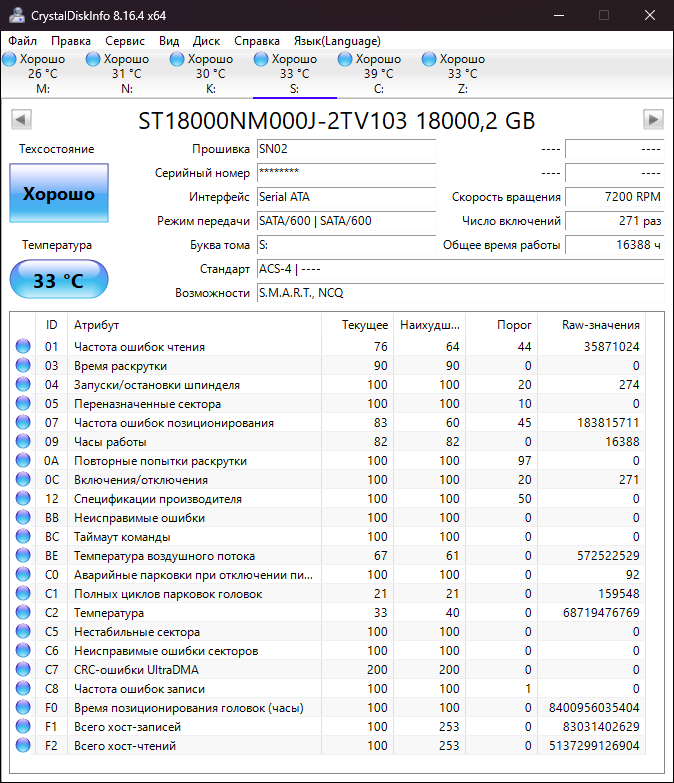The height and width of the screenshot is (783, 674).
Task: Click the status orb for attribute 01
Action: [x=23, y=346]
